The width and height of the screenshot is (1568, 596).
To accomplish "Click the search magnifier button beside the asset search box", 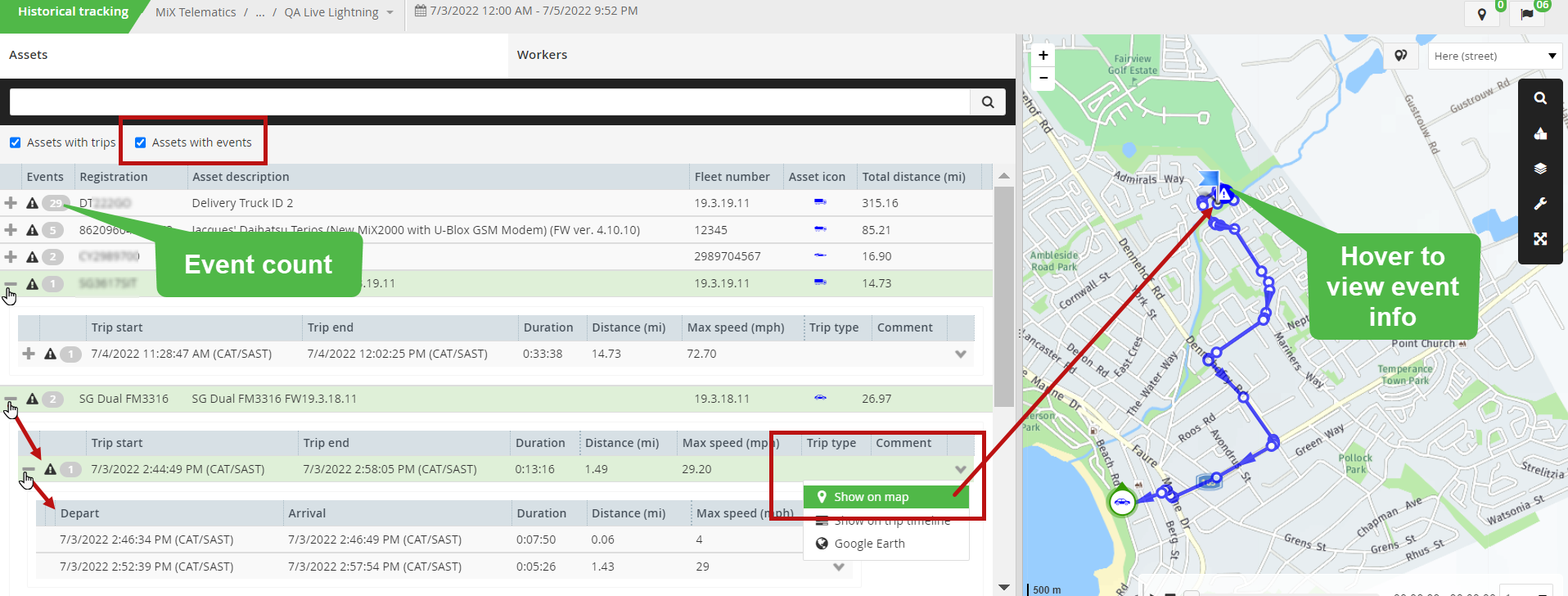I will click(988, 102).
